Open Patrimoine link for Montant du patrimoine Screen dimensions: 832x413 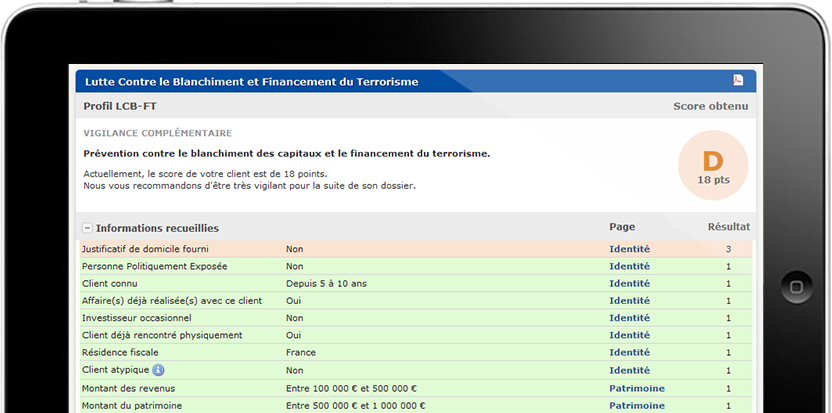(637, 406)
